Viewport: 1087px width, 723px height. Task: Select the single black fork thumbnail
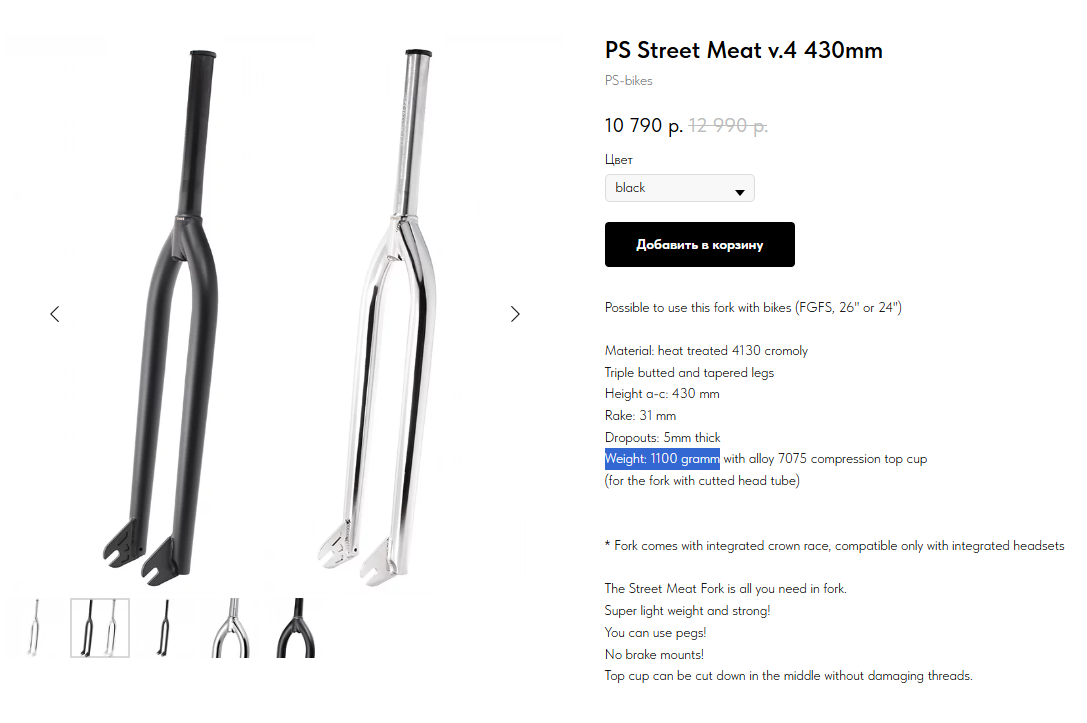coord(164,627)
